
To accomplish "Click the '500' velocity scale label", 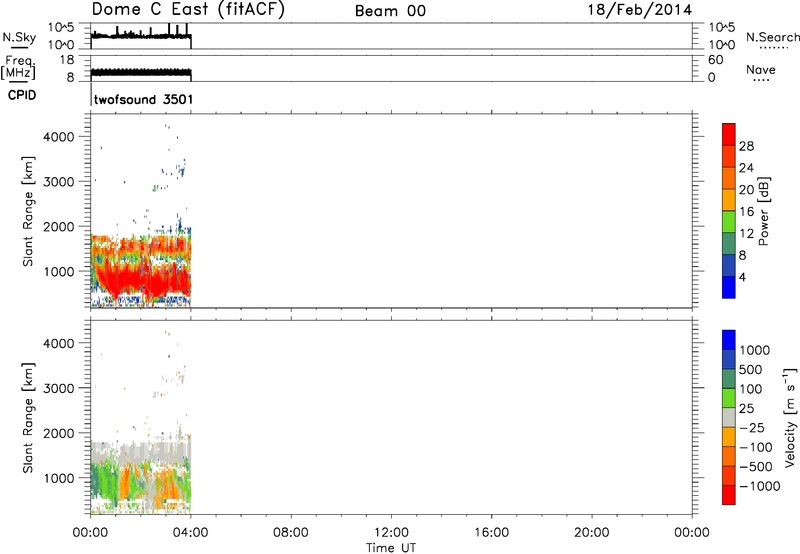I will (751, 369).
